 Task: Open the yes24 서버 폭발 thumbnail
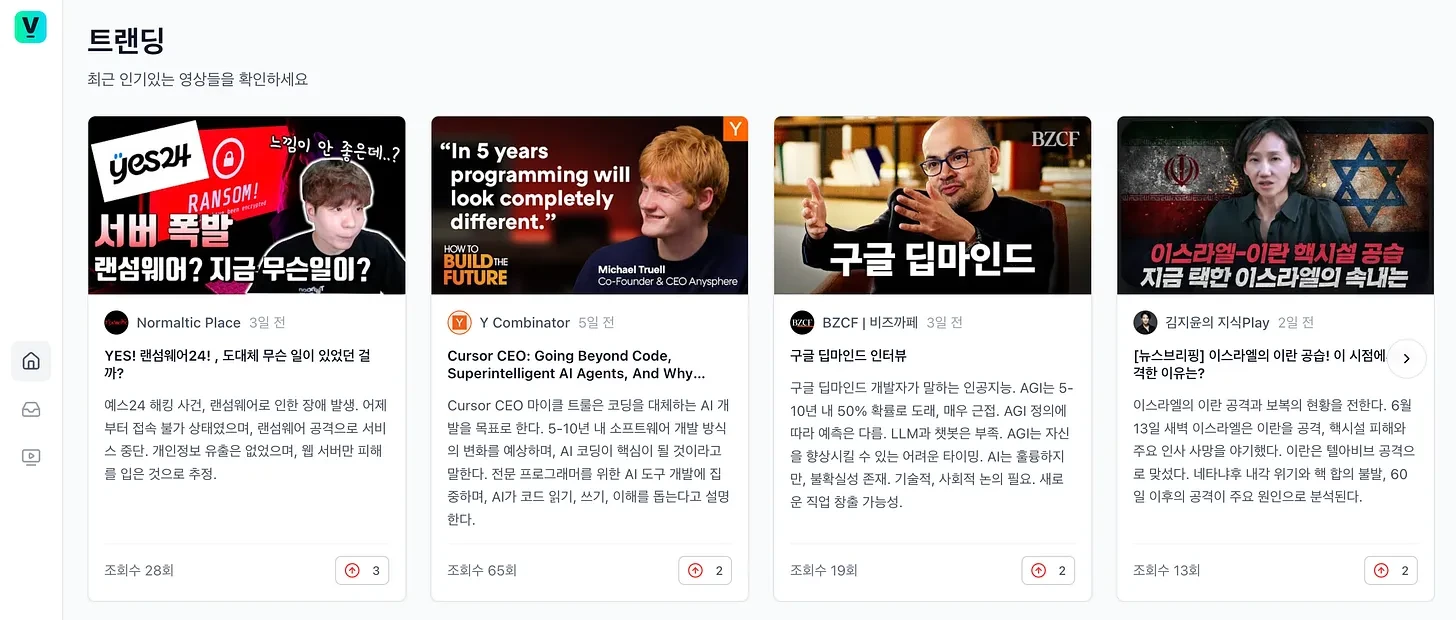coord(247,205)
